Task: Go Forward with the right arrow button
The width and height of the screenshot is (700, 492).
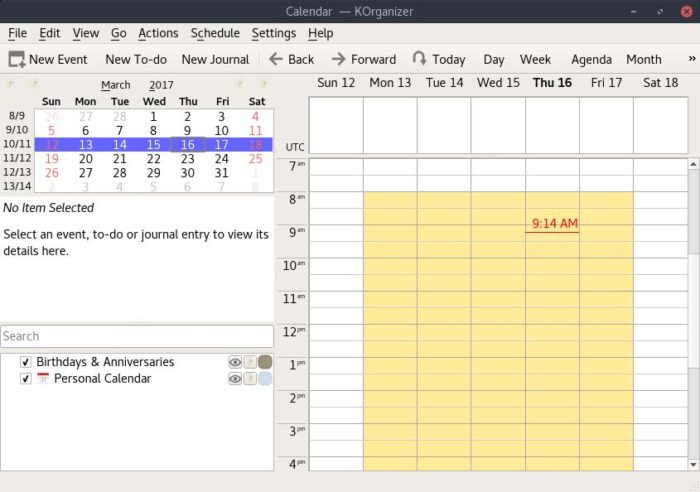Action: (364, 59)
